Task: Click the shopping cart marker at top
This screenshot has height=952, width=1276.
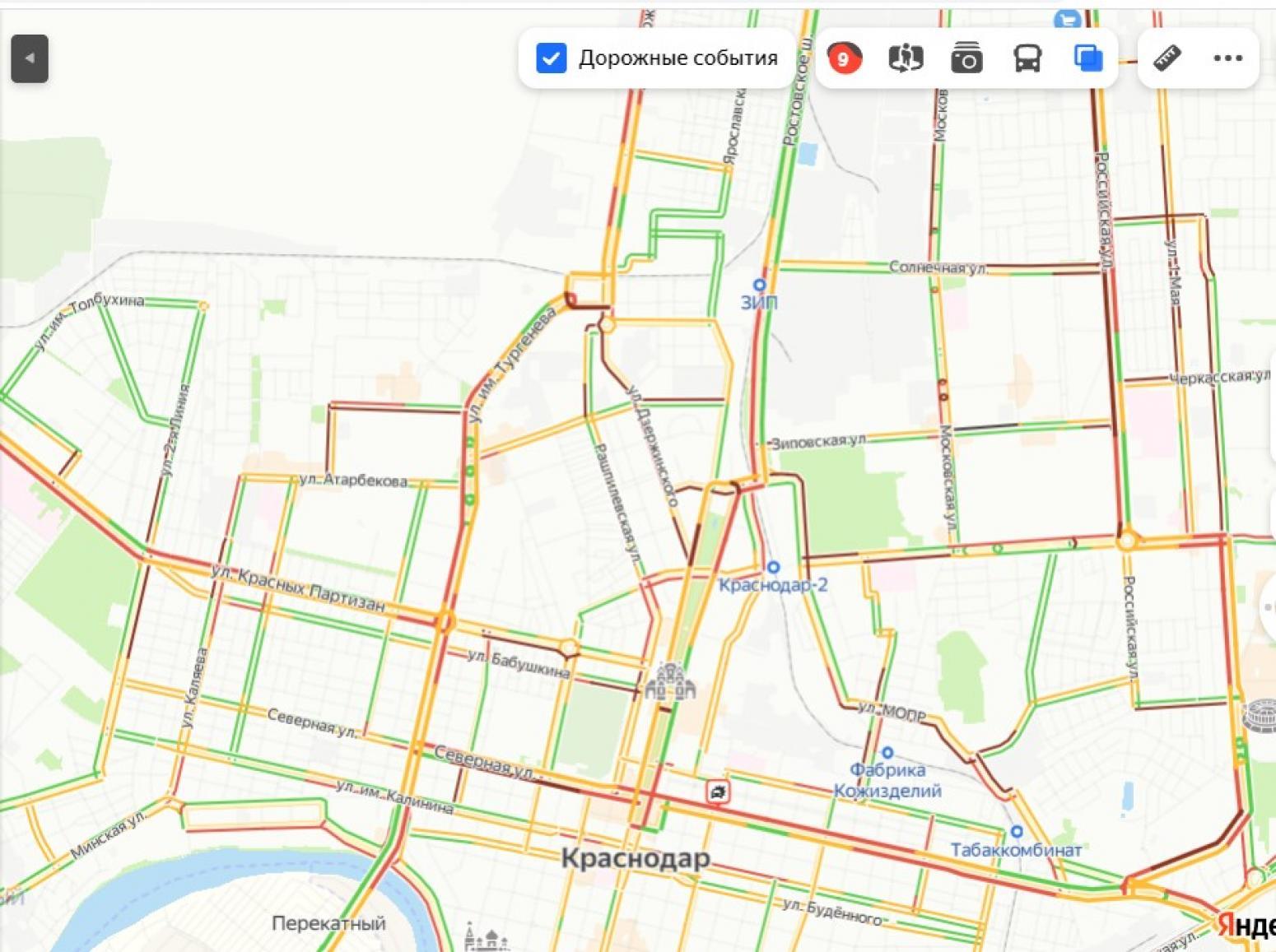Action: pyautogui.click(x=1068, y=19)
